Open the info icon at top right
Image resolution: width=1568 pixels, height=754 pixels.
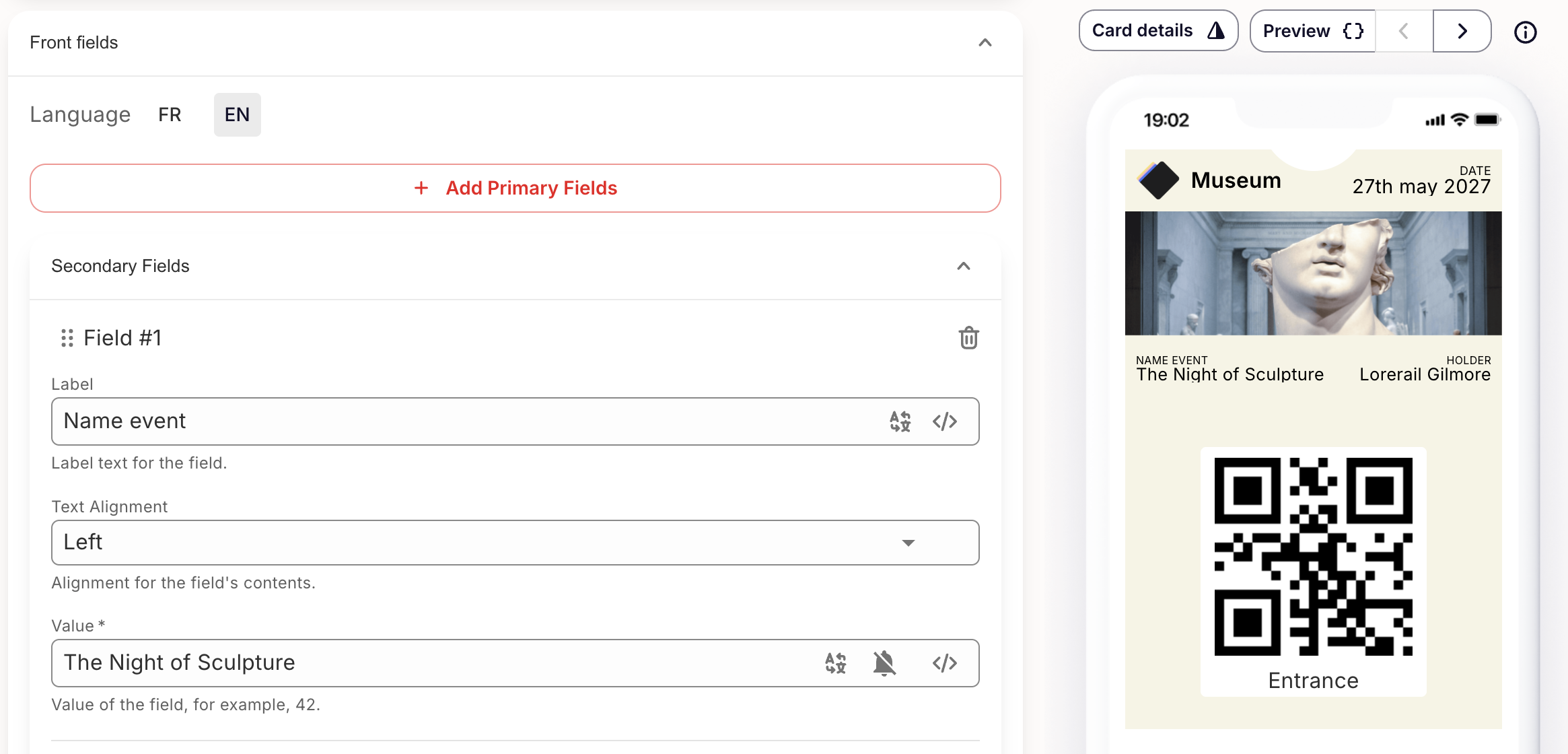[x=1525, y=32]
